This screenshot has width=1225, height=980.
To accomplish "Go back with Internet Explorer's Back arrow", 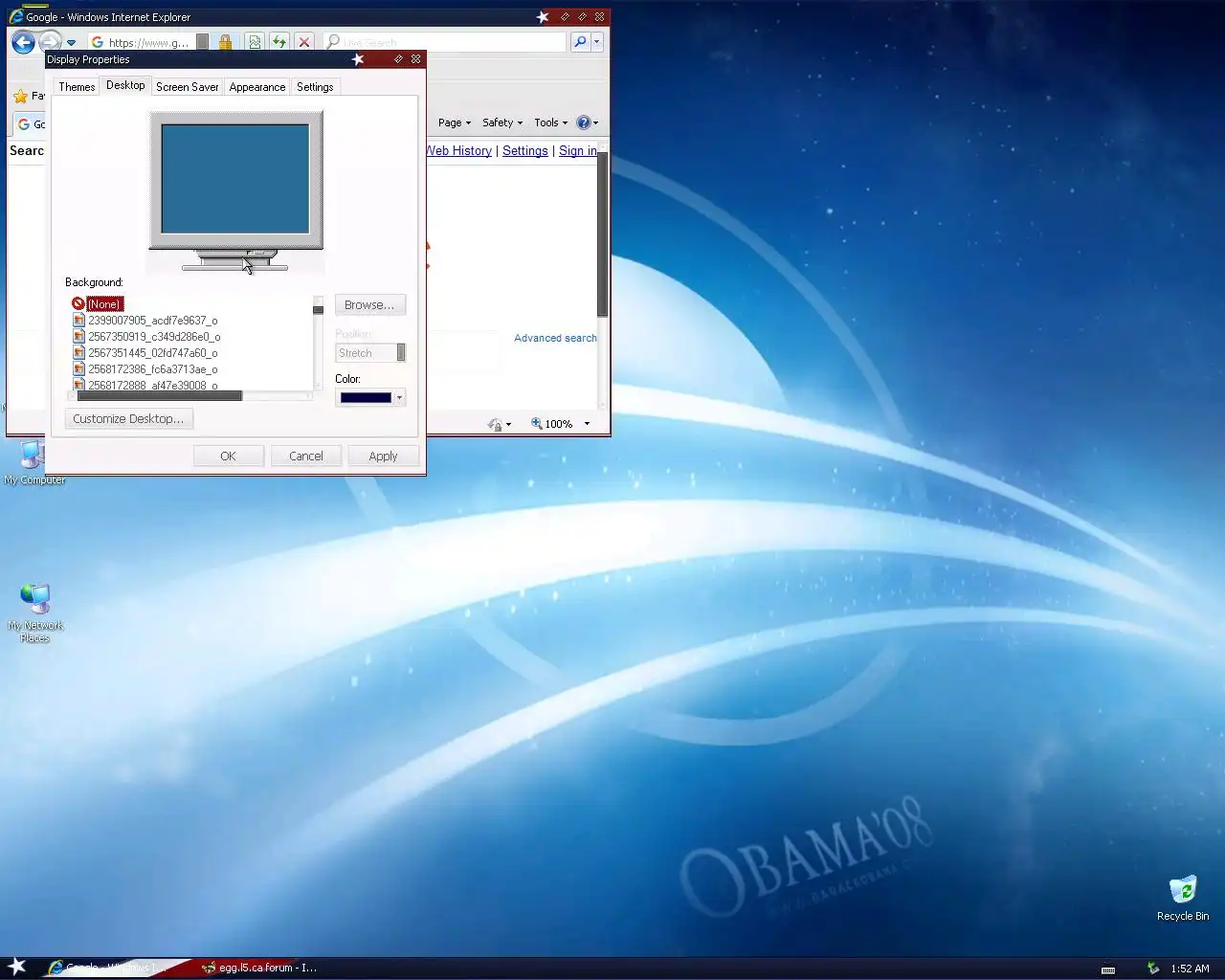I will click(x=23, y=42).
